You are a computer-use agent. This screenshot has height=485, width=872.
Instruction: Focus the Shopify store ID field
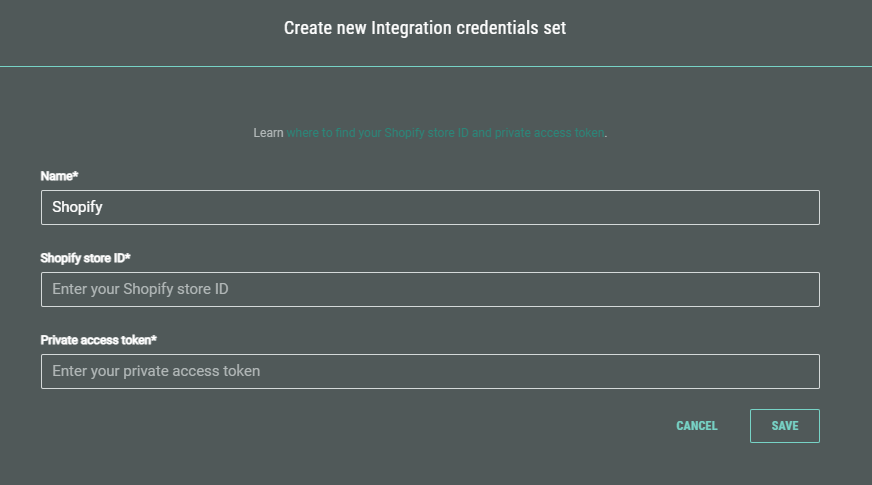[x=430, y=290]
